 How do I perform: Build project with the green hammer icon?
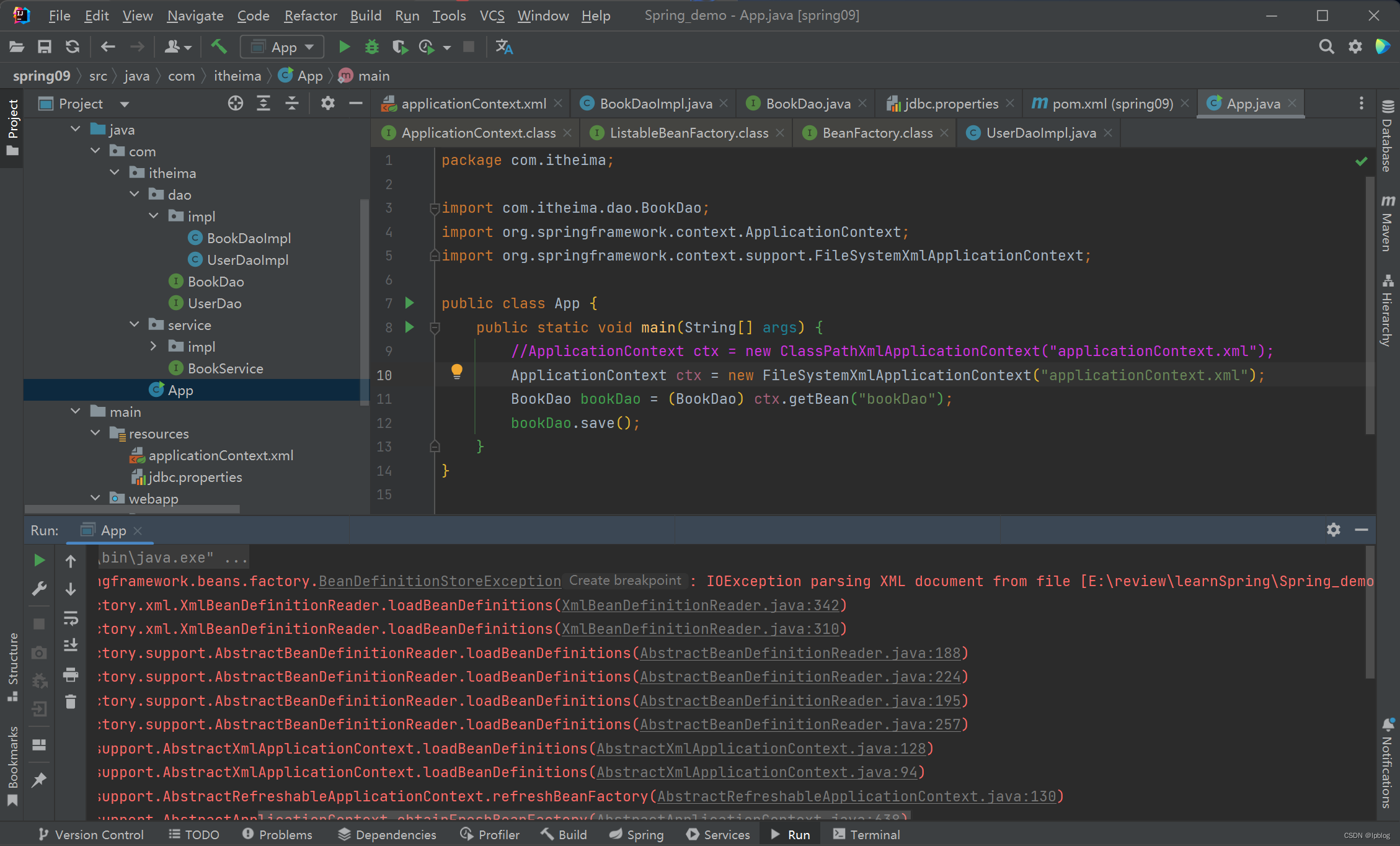click(x=219, y=47)
